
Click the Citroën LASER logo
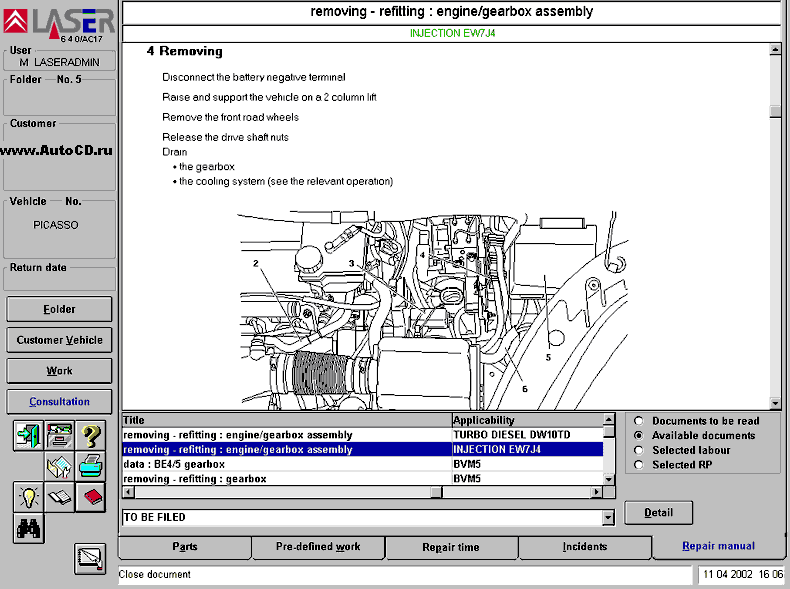click(59, 22)
